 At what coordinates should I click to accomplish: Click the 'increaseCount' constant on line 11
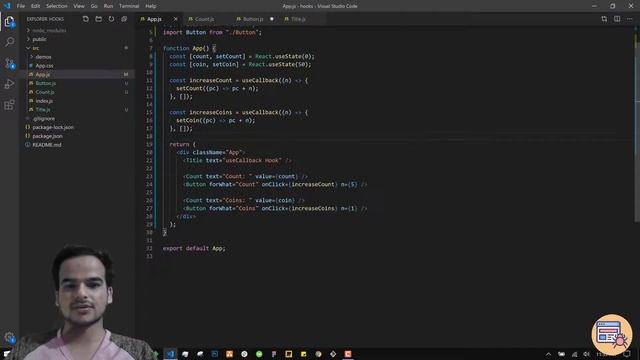pyautogui.click(x=210, y=80)
